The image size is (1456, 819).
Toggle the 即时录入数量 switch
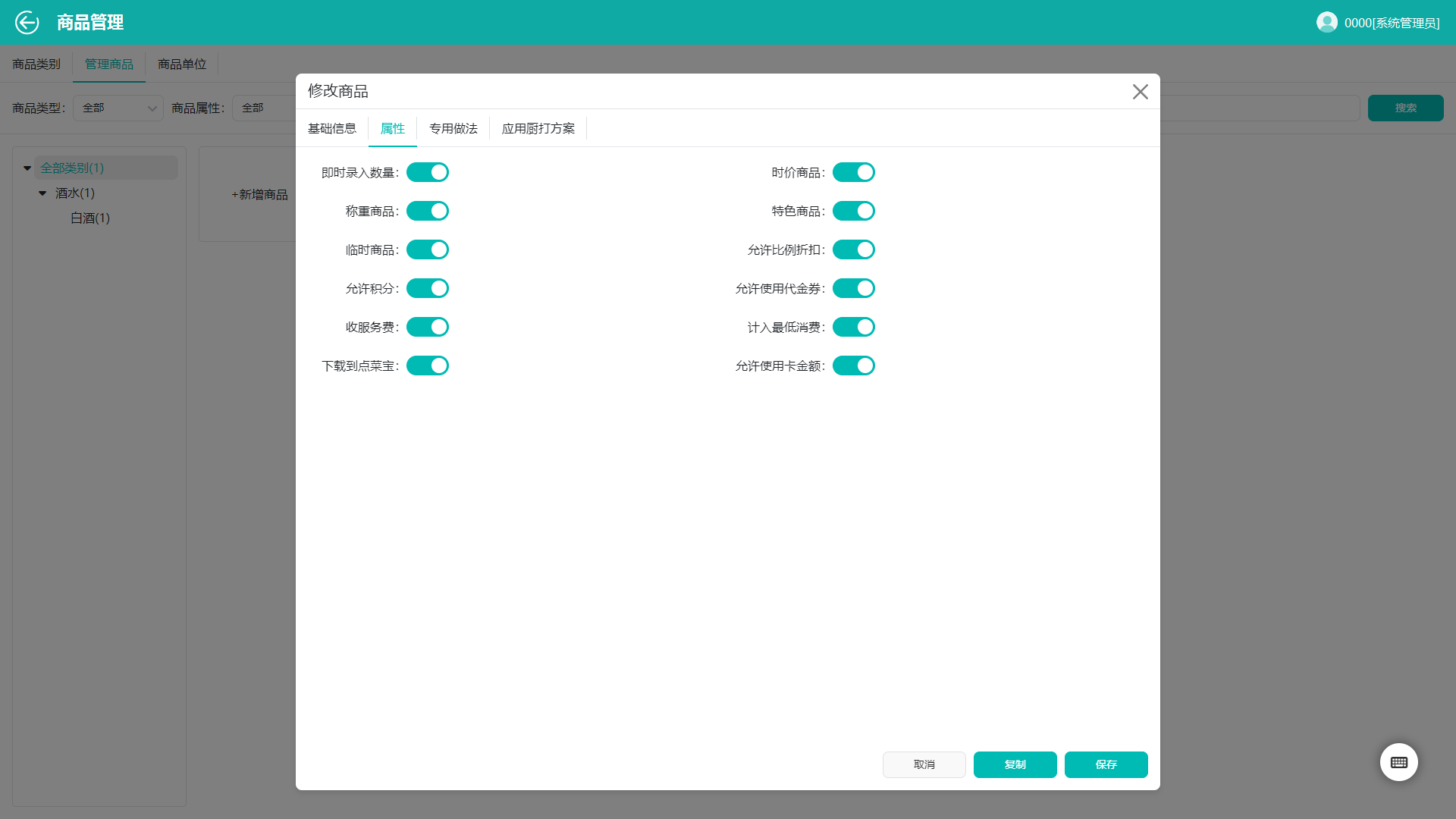click(x=428, y=172)
